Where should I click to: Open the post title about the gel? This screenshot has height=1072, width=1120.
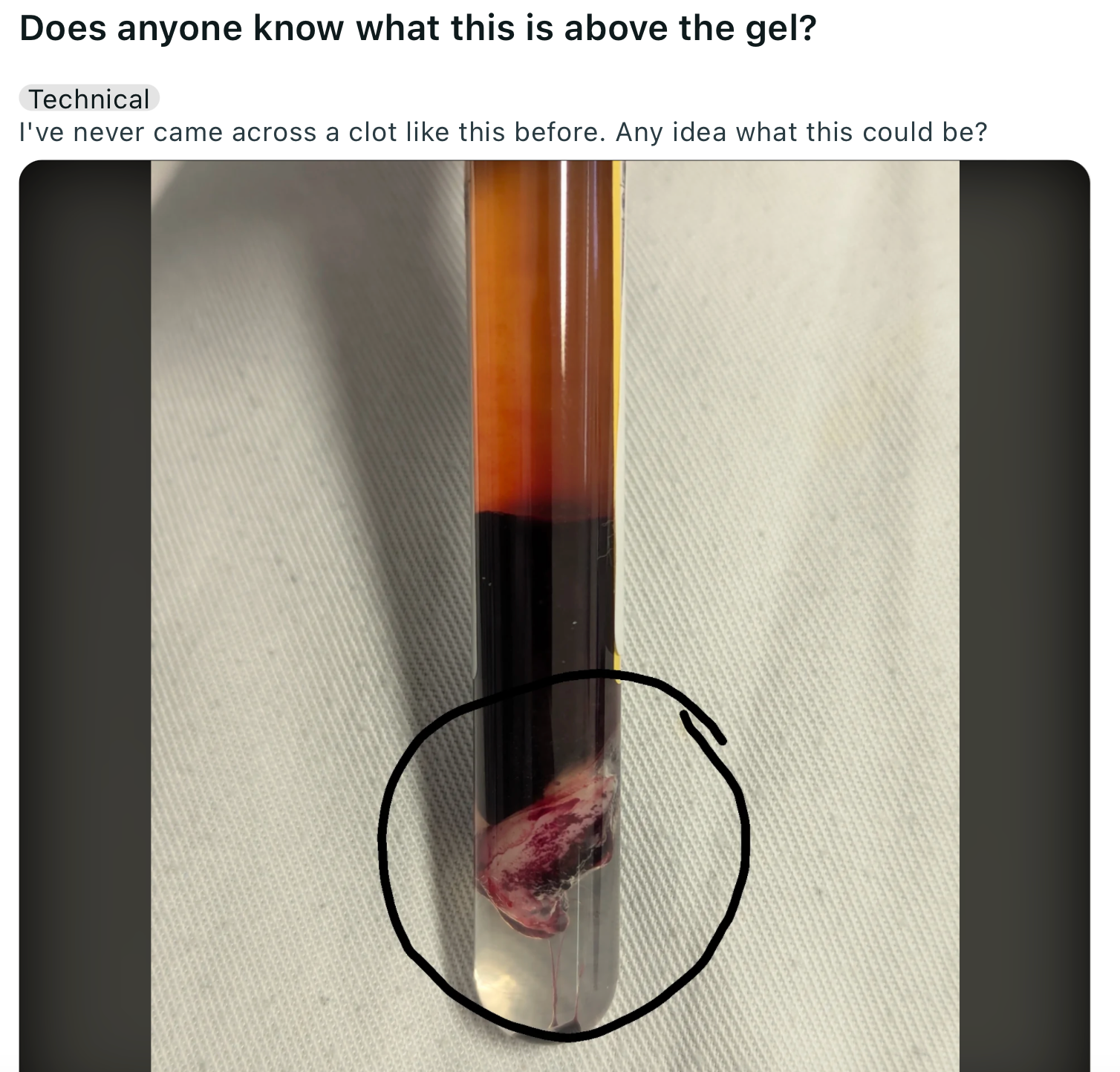[x=417, y=28]
